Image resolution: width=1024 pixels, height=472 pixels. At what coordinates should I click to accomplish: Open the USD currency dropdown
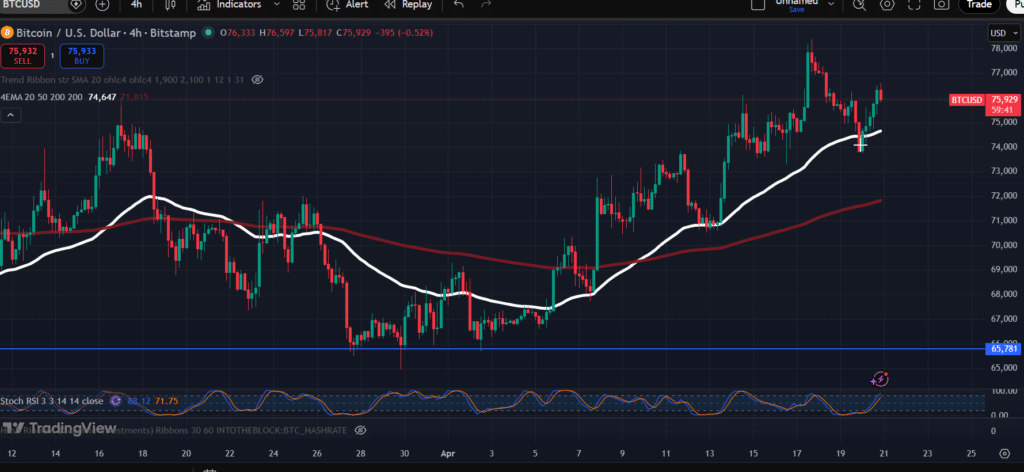pos(1000,33)
